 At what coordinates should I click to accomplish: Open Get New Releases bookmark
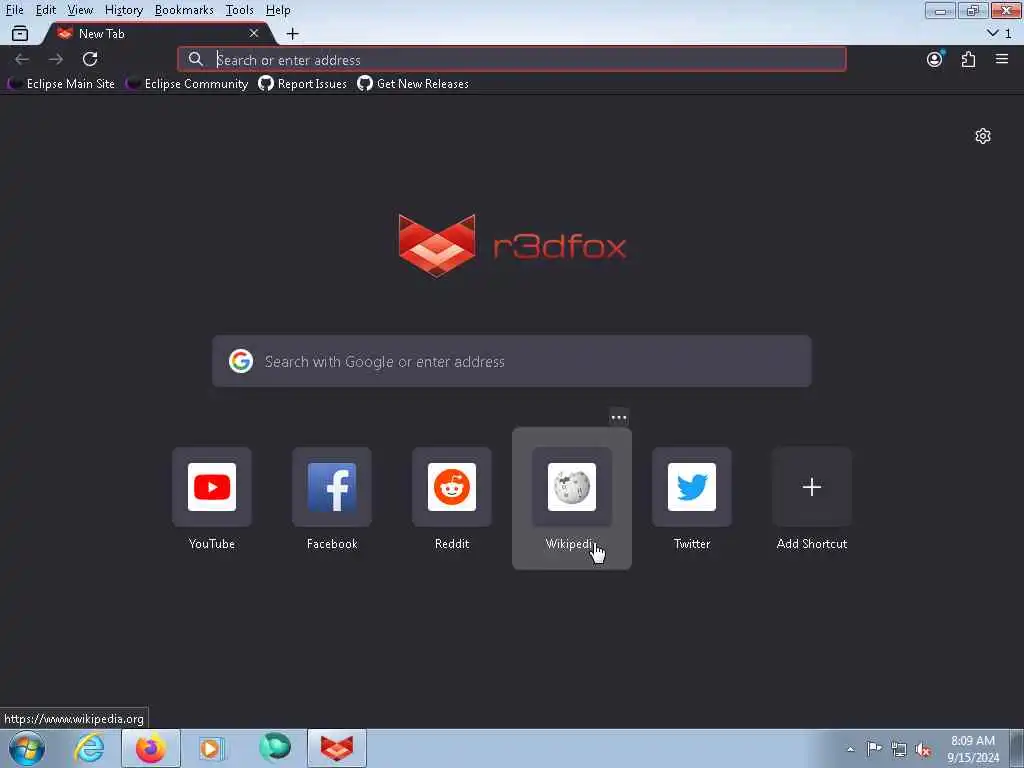coord(413,84)
